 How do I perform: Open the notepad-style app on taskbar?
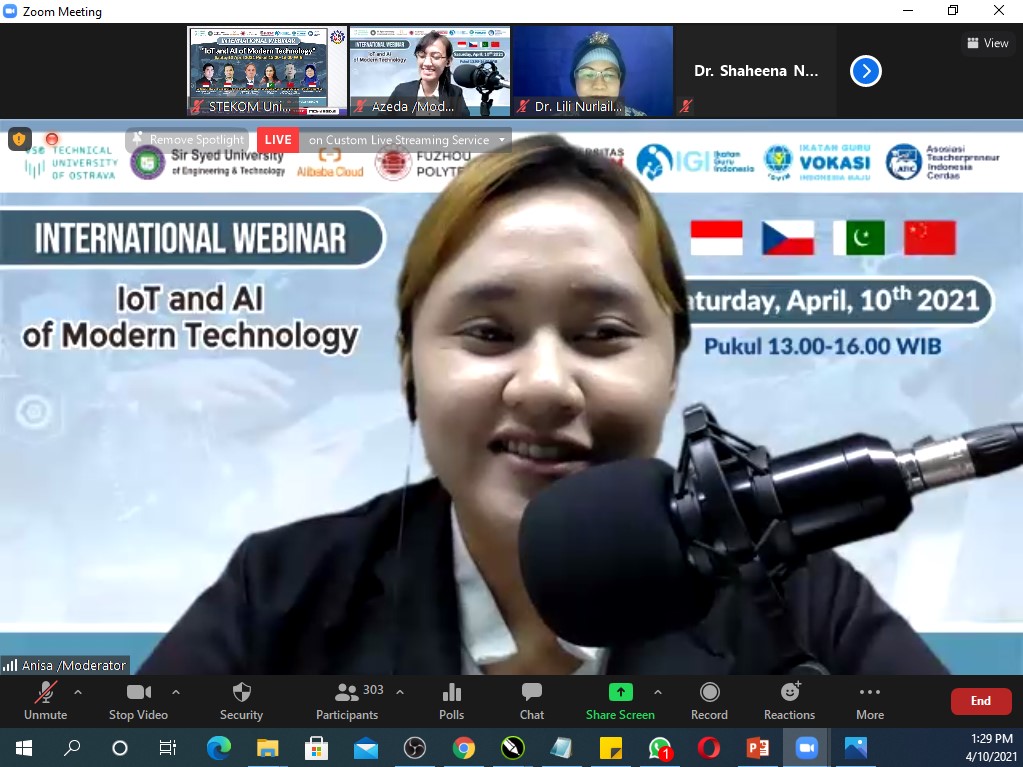click(x=562, y=747)
